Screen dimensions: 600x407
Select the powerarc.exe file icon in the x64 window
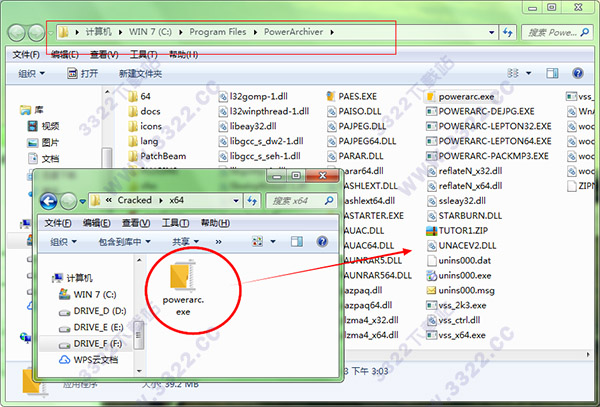[183, 275]
